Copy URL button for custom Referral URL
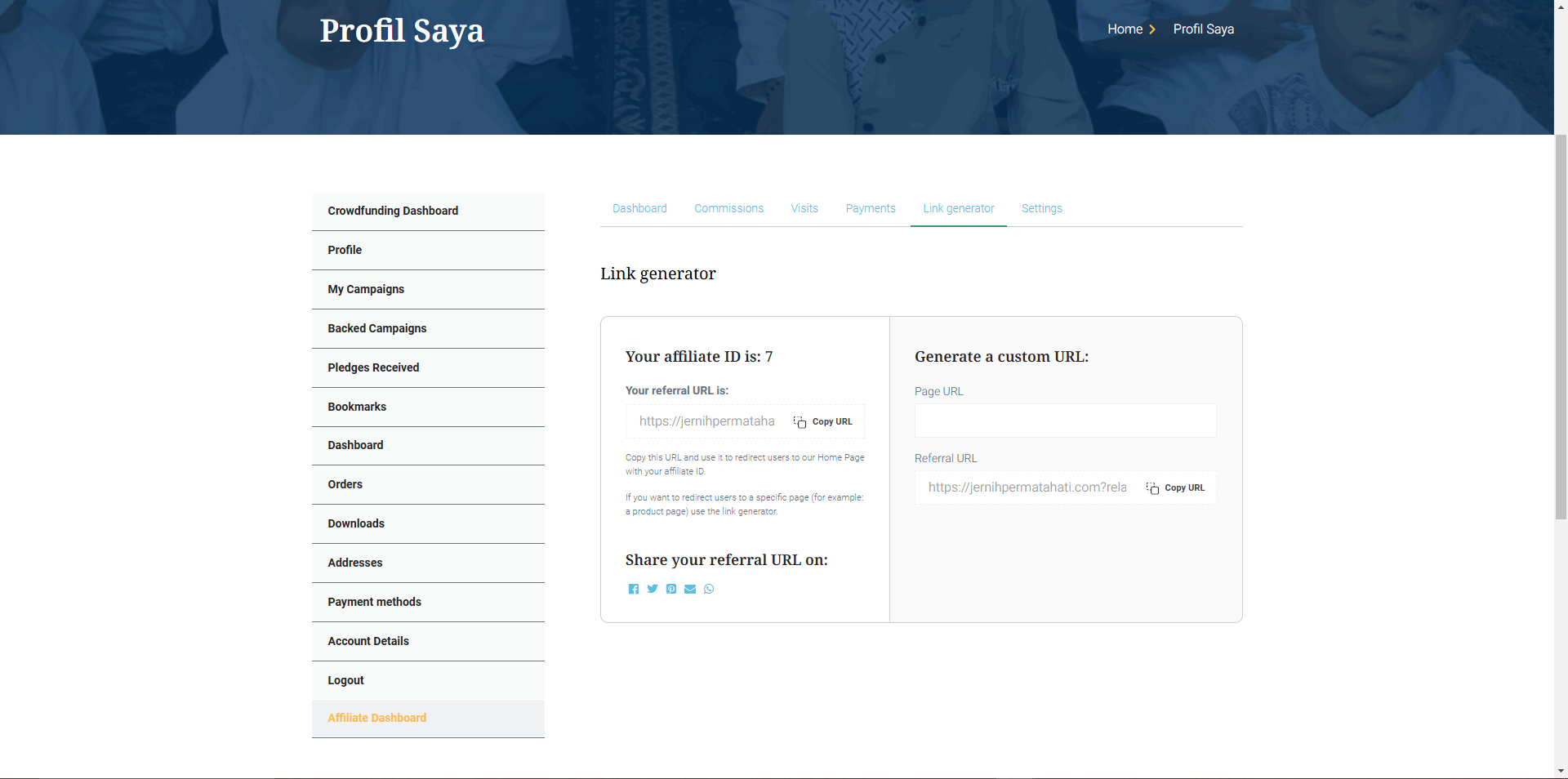1568x779 pixels. [x=1175, y=487]
